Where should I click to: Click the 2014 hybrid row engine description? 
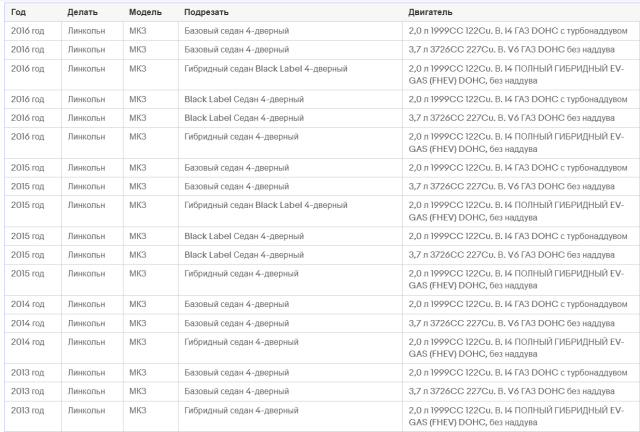(510, 347)
